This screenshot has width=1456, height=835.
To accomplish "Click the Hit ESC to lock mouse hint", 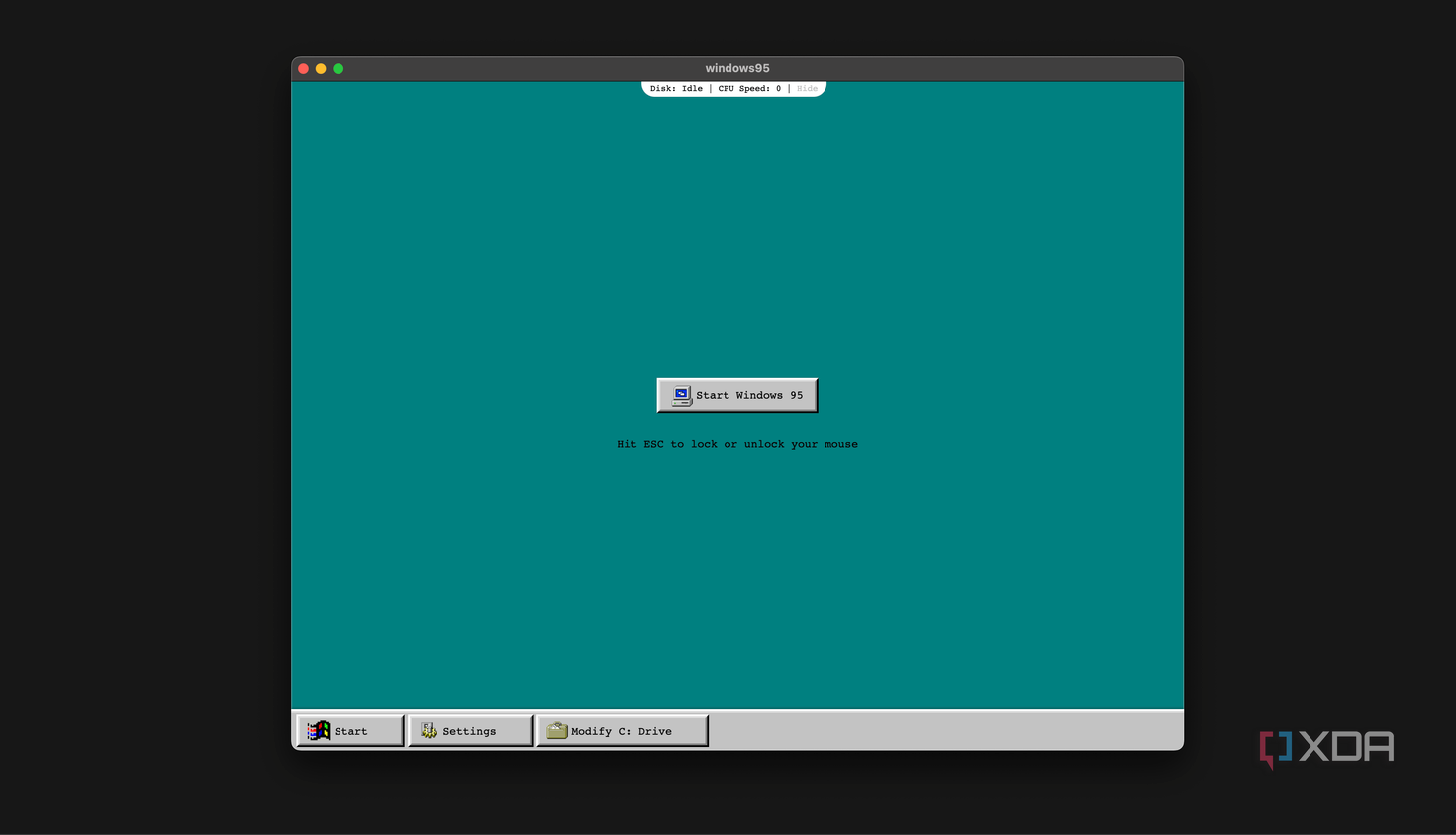I will (737, 444).
